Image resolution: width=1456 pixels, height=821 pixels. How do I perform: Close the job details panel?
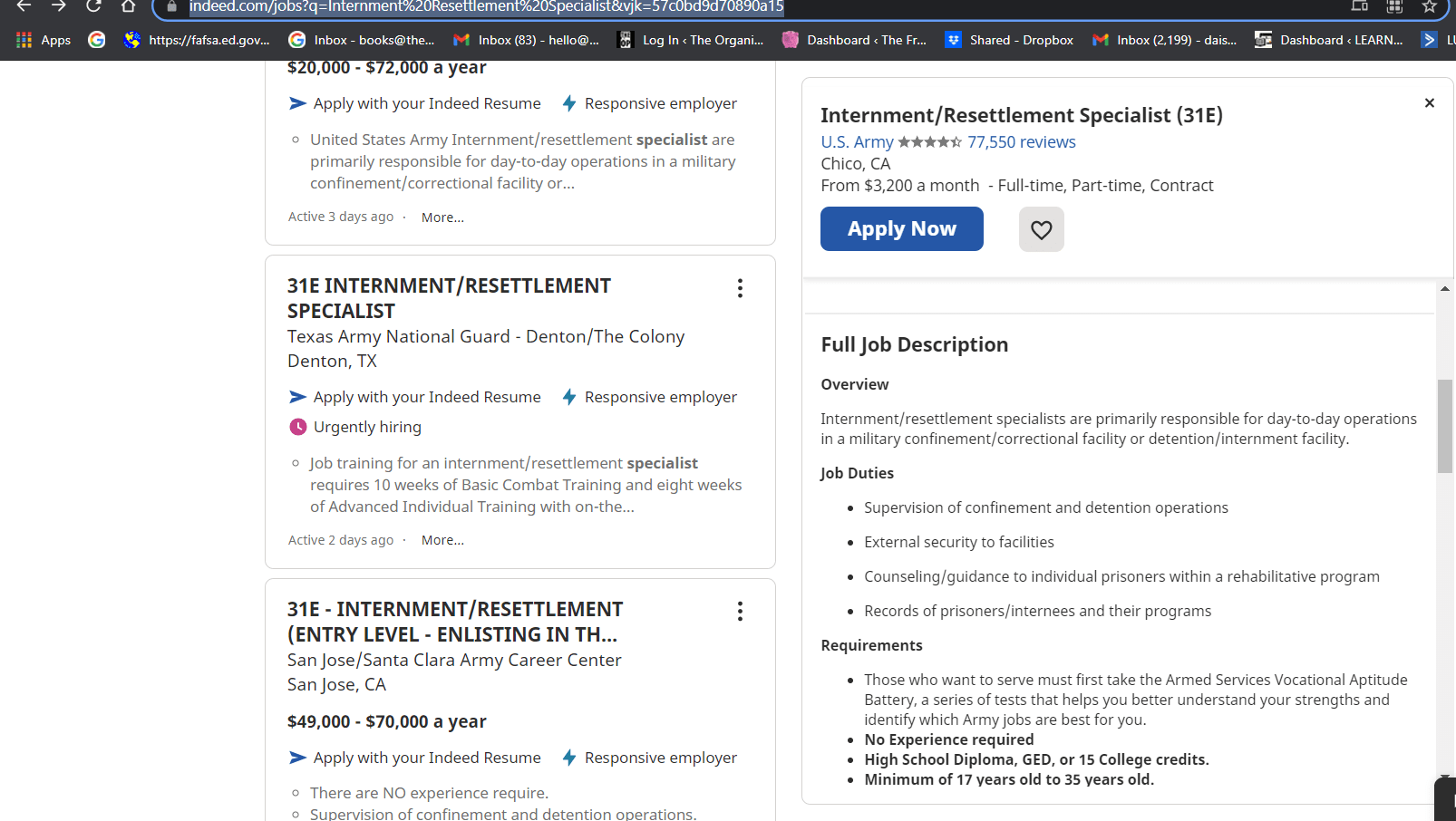(x=1429, y=103)
